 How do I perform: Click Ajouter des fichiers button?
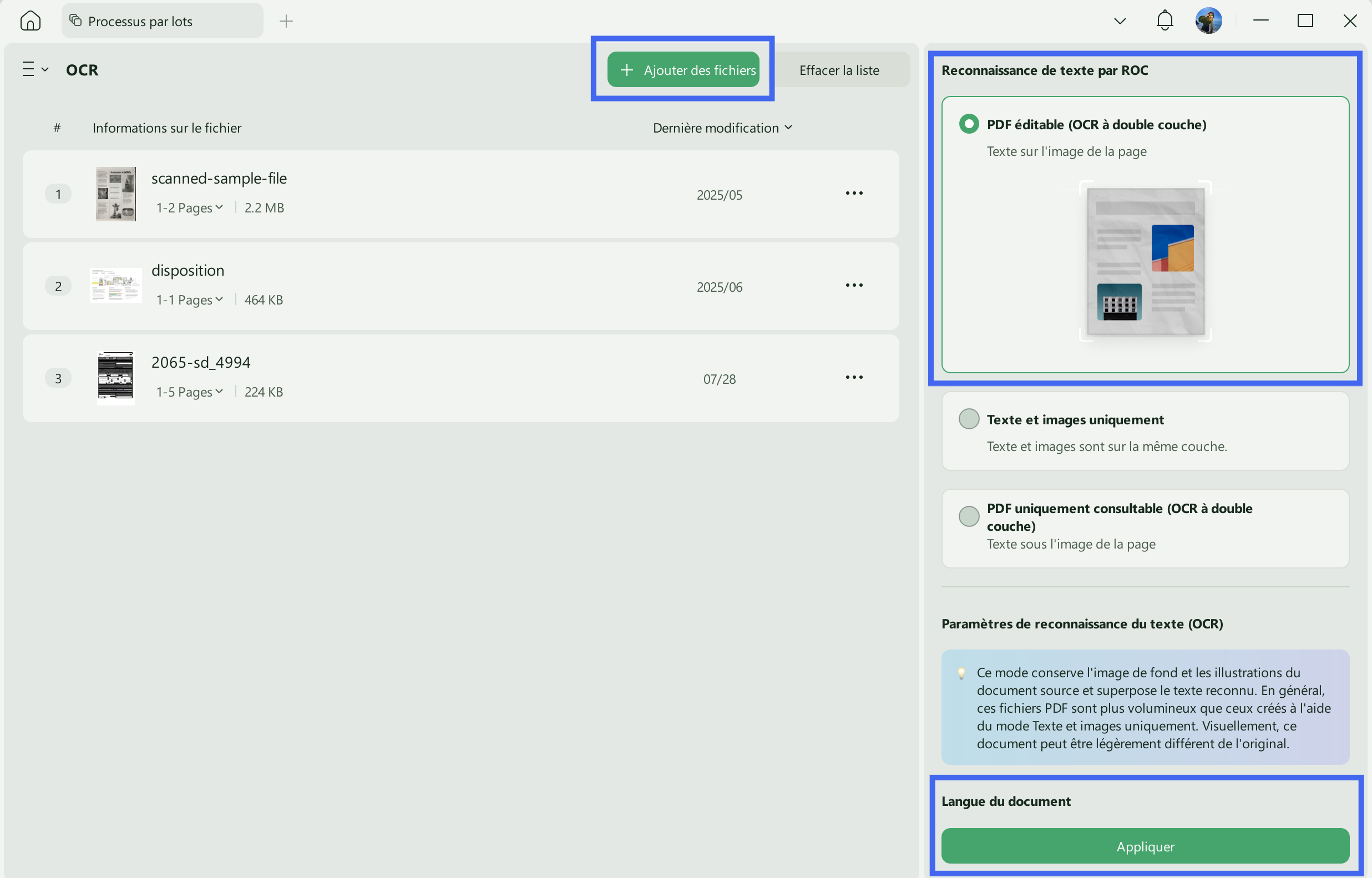(683, 69)
